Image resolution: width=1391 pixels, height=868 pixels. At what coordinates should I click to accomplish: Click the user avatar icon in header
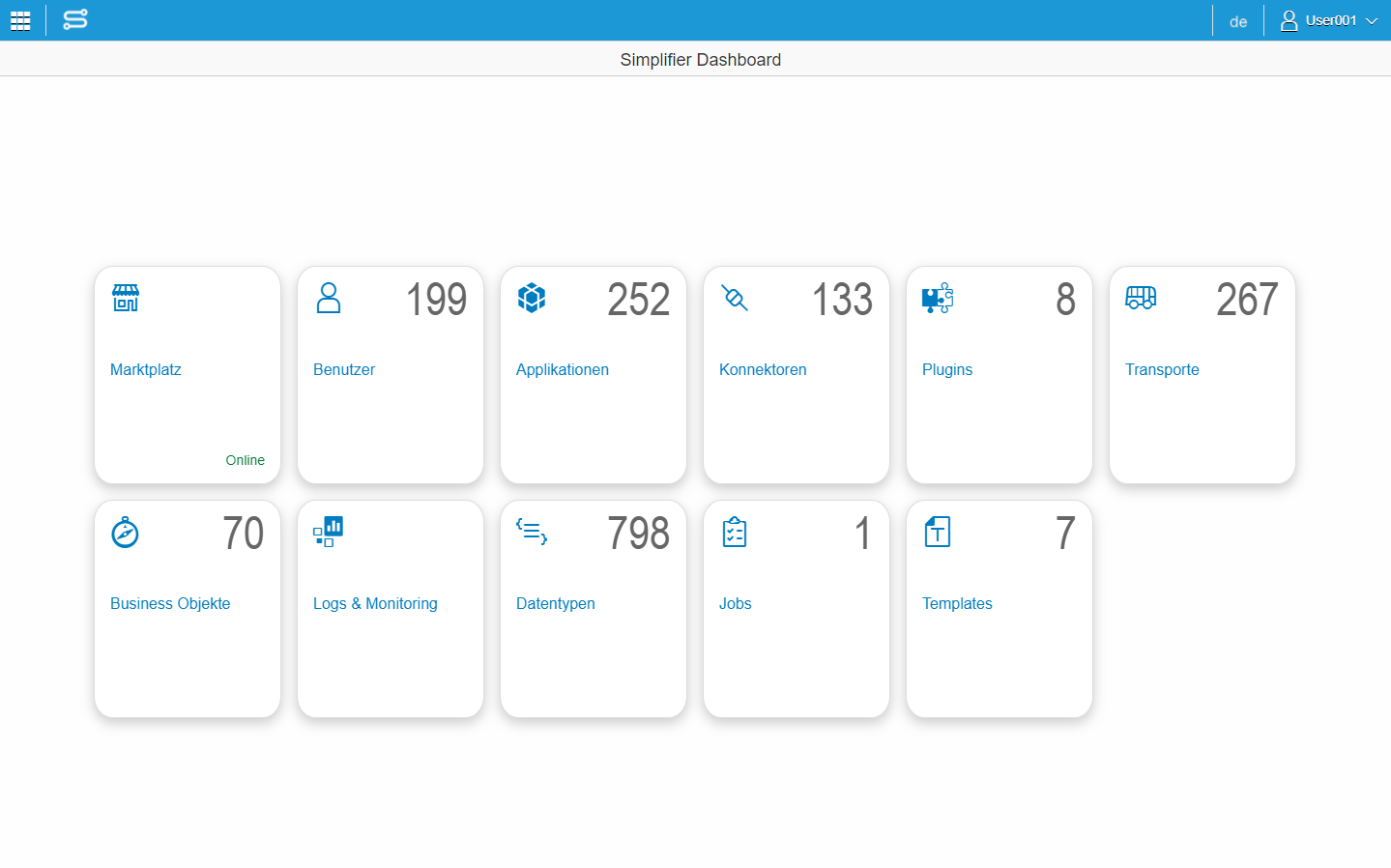[x=1289, y=20]
